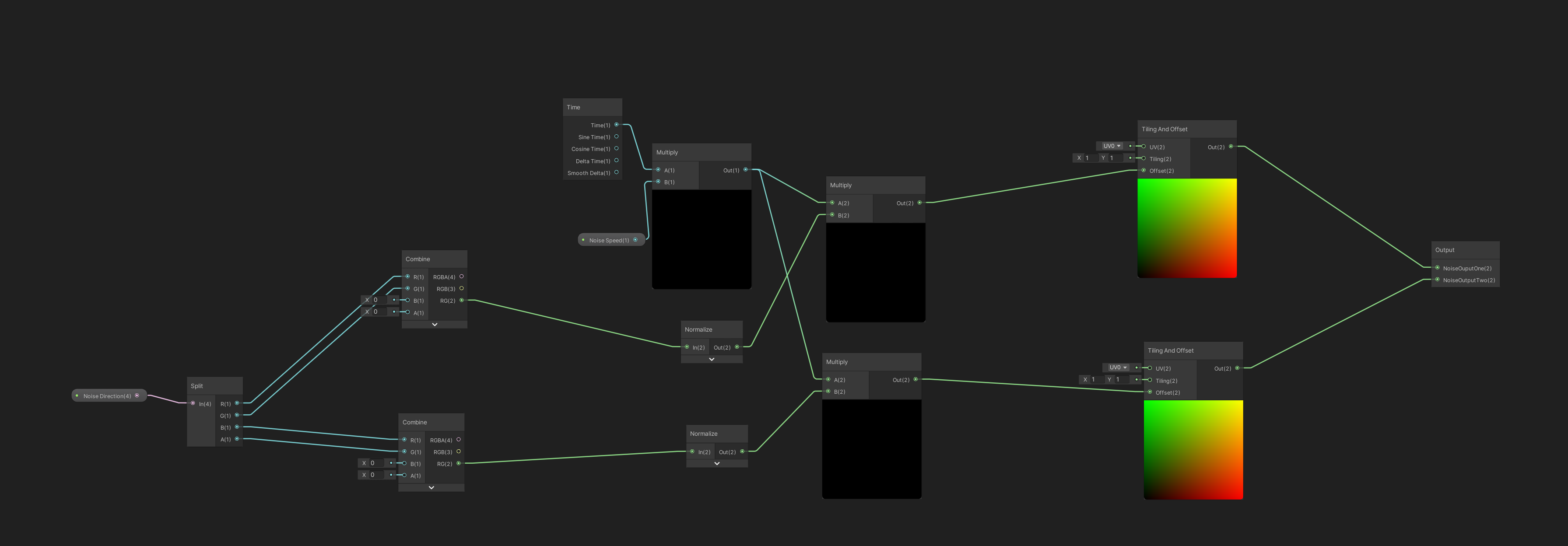Image resolution: width=1568 pixels, height=546 pixels.
Task: Click the Smooth Delta(1) output port
Action: (616, 172)
